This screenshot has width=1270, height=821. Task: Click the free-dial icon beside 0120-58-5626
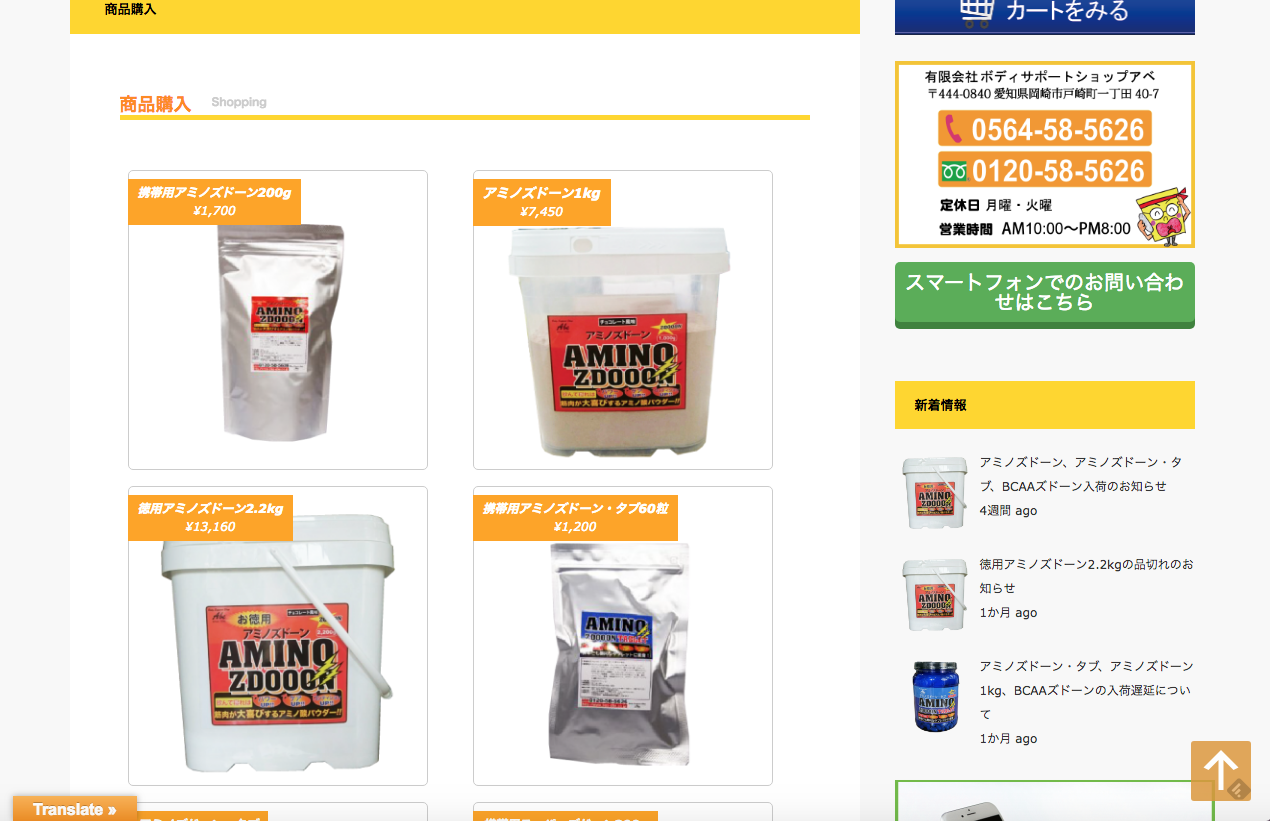[954, 170]
